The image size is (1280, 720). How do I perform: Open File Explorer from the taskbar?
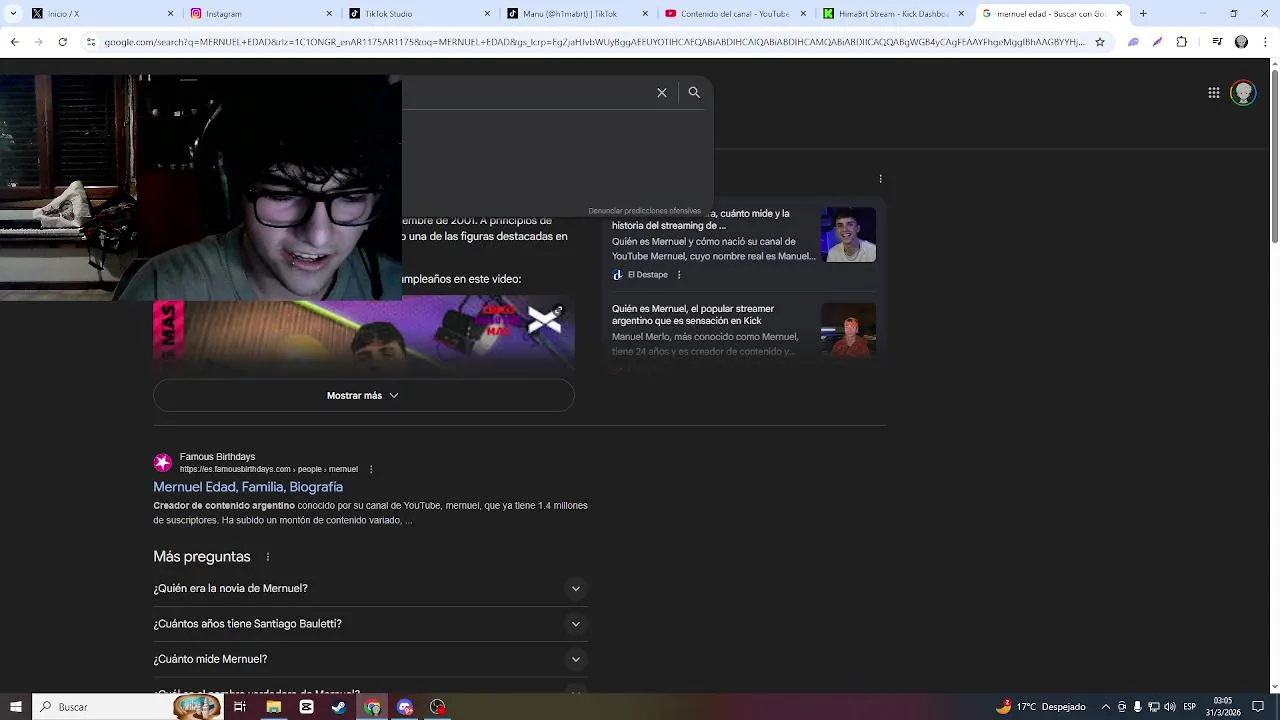(x=273, y=707)
